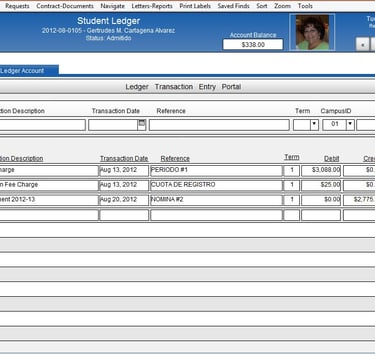
Task: Click the Transaction Date entry field
Action: click(x=113, y=125)
